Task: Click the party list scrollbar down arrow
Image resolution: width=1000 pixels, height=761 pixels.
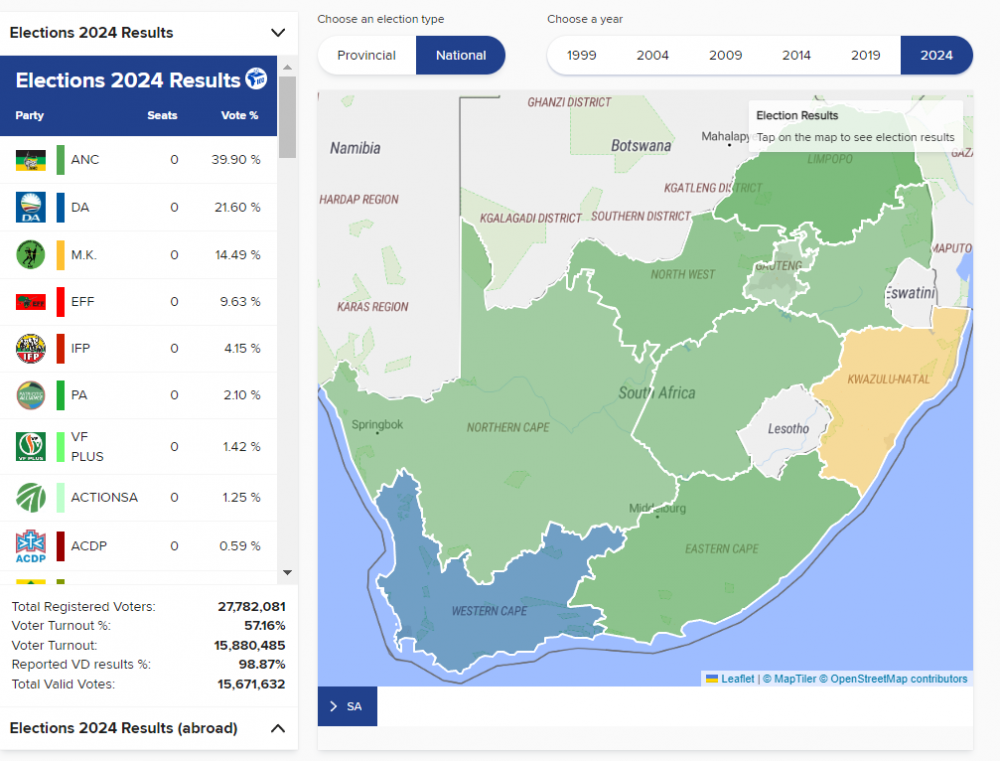Action: click(x=288, y=572)
